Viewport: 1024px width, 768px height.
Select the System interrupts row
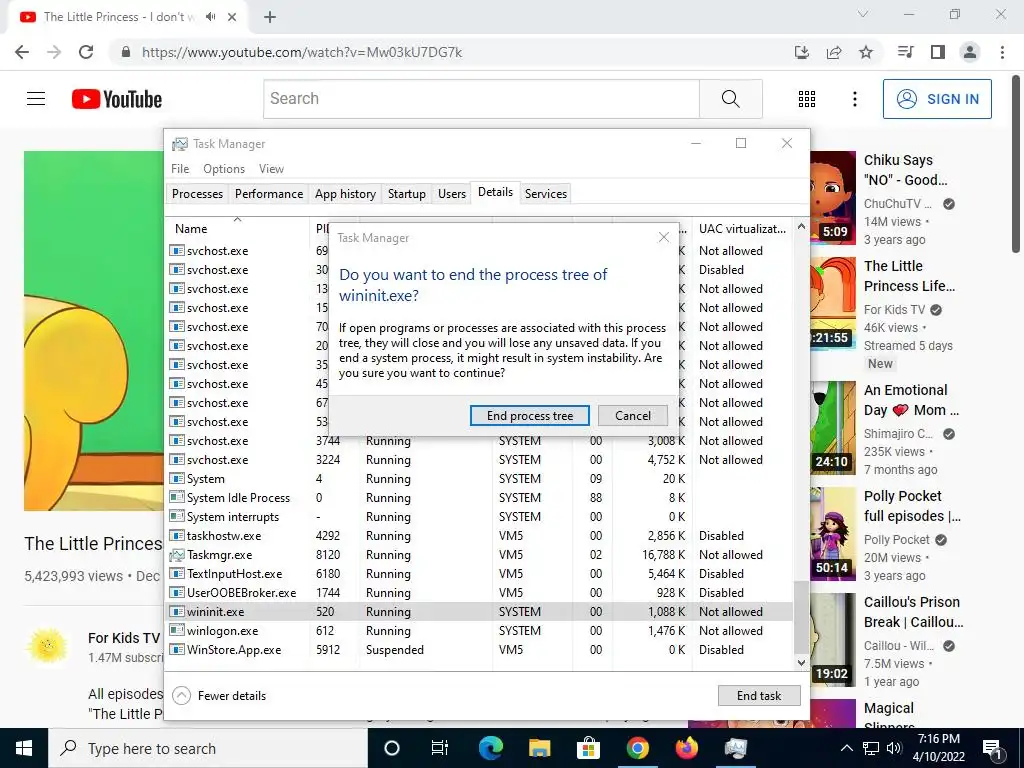point(480,517)
